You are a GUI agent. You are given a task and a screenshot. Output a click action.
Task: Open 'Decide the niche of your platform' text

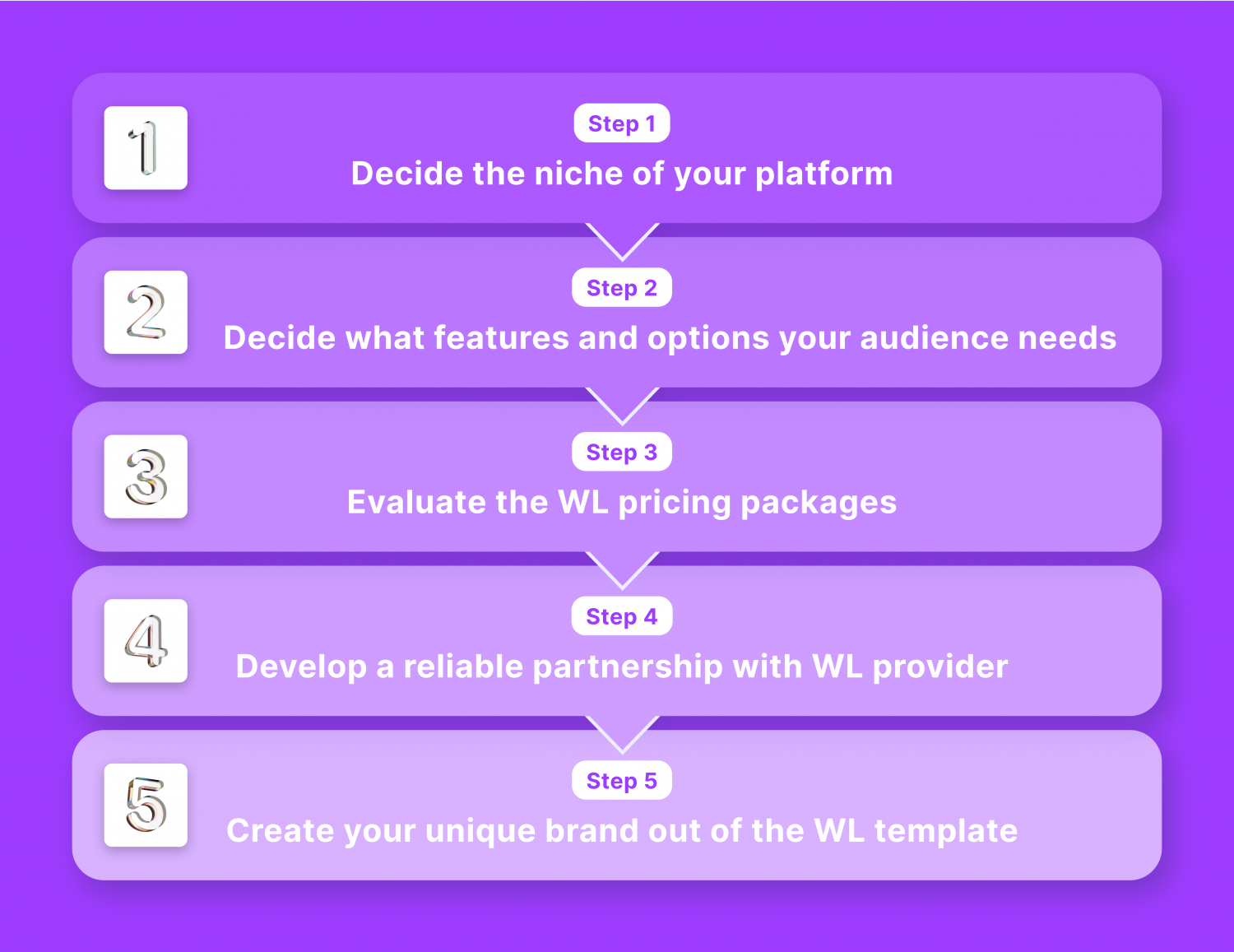pyautogui.click(x=622, y=174)
